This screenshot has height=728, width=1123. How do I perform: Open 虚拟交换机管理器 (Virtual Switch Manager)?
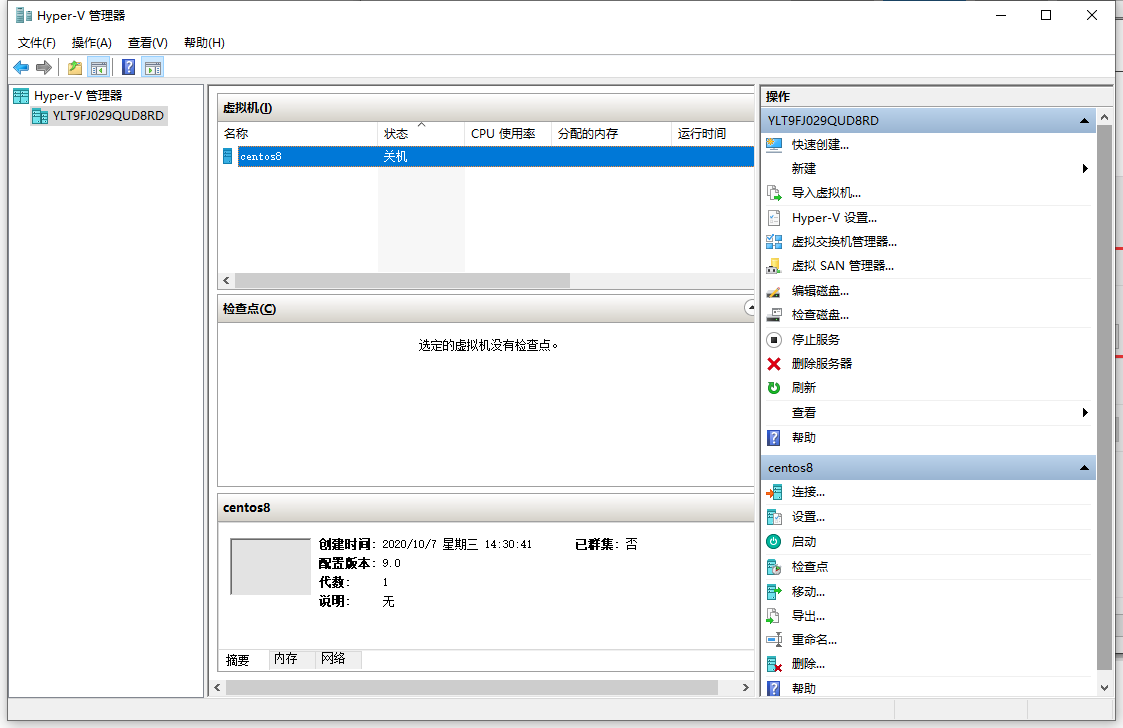point(843,242)
